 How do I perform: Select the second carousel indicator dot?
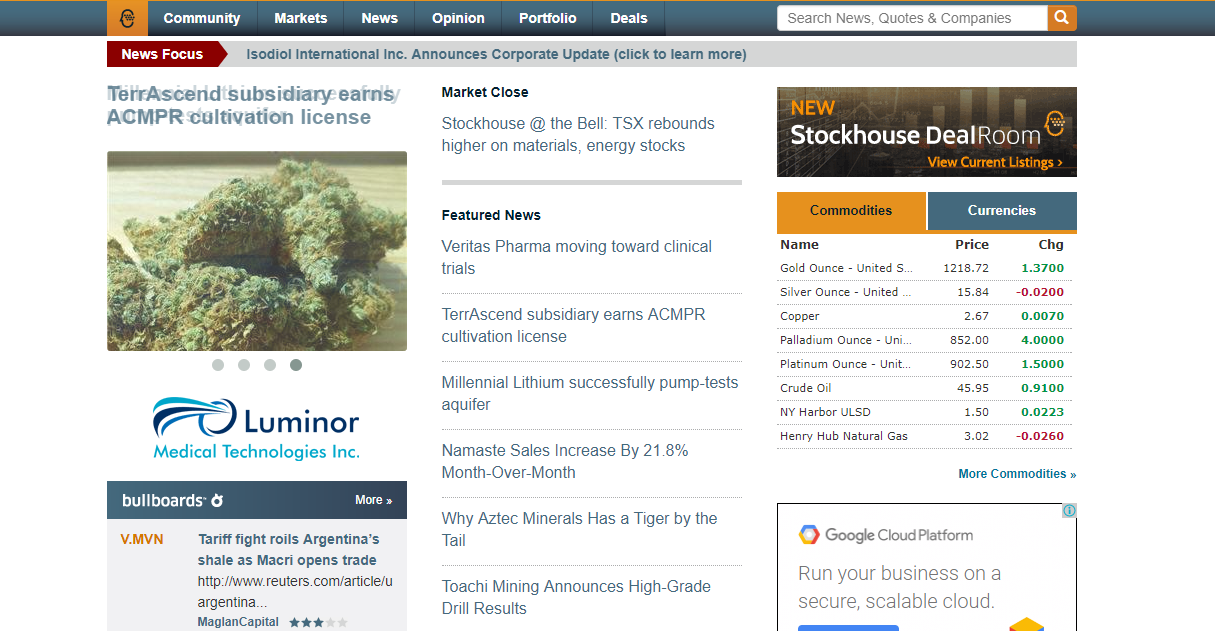click(243, 365)
